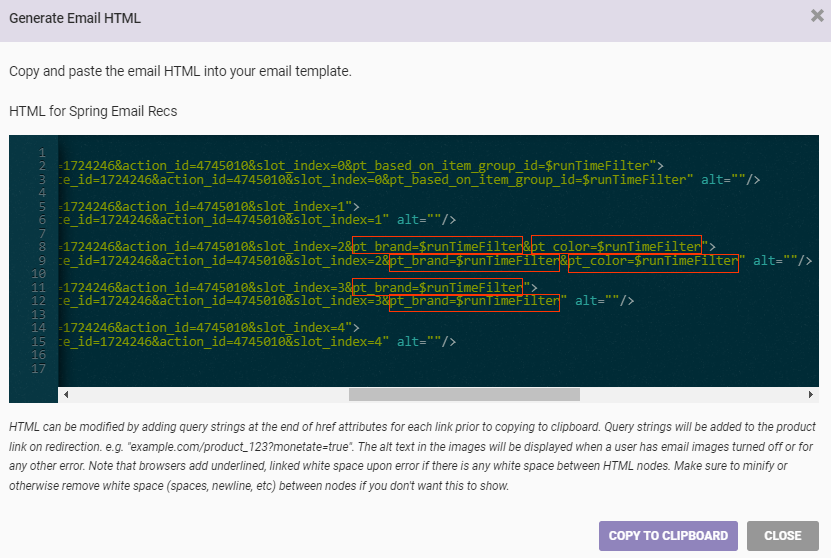
Task: Click scrollbar track left of the thumb
Action: coord(200,394)
